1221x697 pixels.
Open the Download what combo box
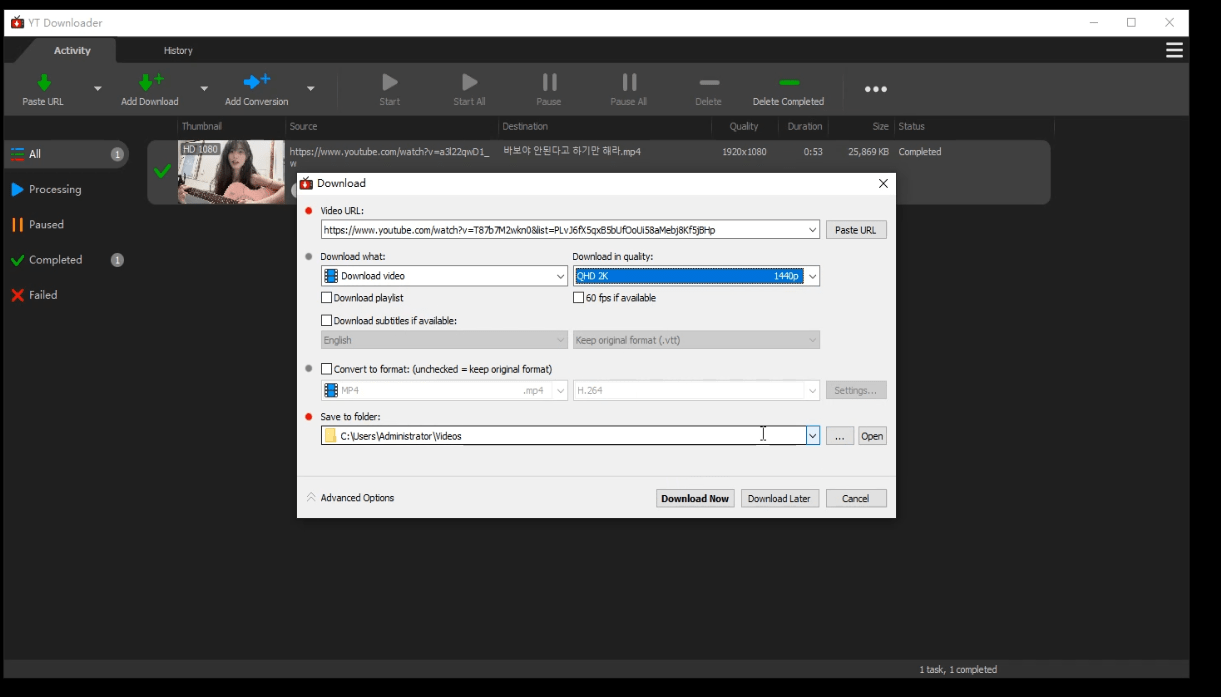444,276
